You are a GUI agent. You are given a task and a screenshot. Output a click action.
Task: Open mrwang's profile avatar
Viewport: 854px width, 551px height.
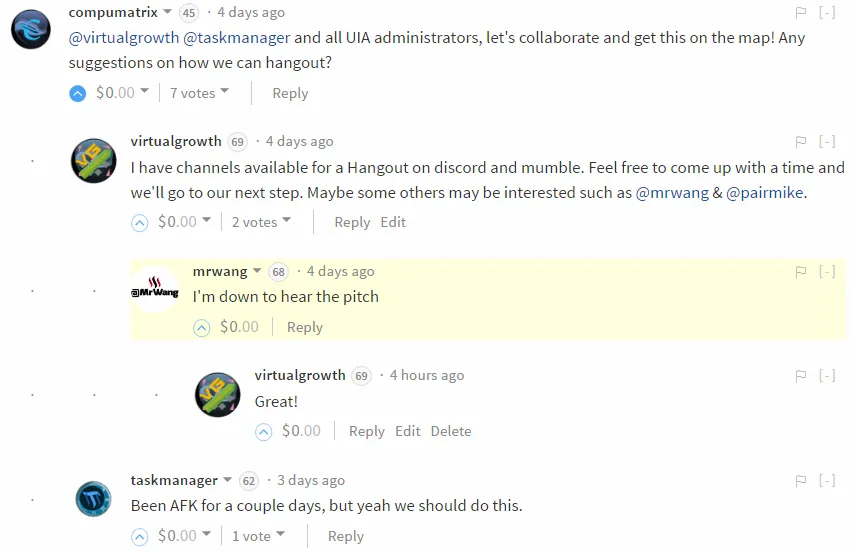[155, 289]
